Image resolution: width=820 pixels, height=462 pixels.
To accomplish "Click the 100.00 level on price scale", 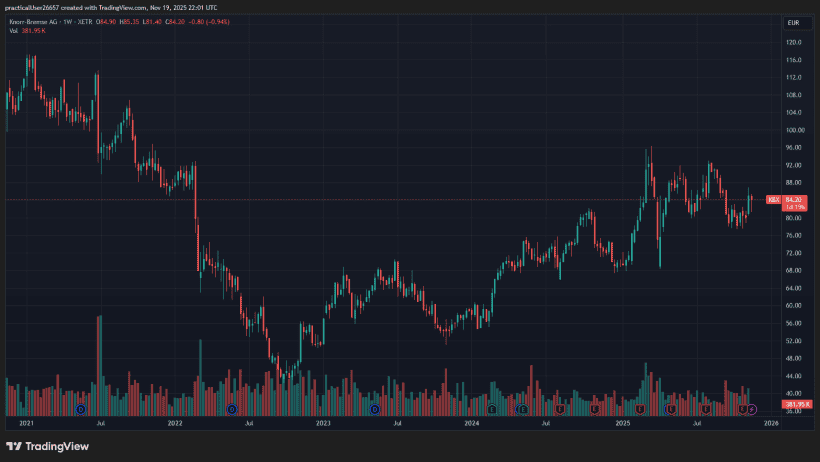I will tap(795, 130).
